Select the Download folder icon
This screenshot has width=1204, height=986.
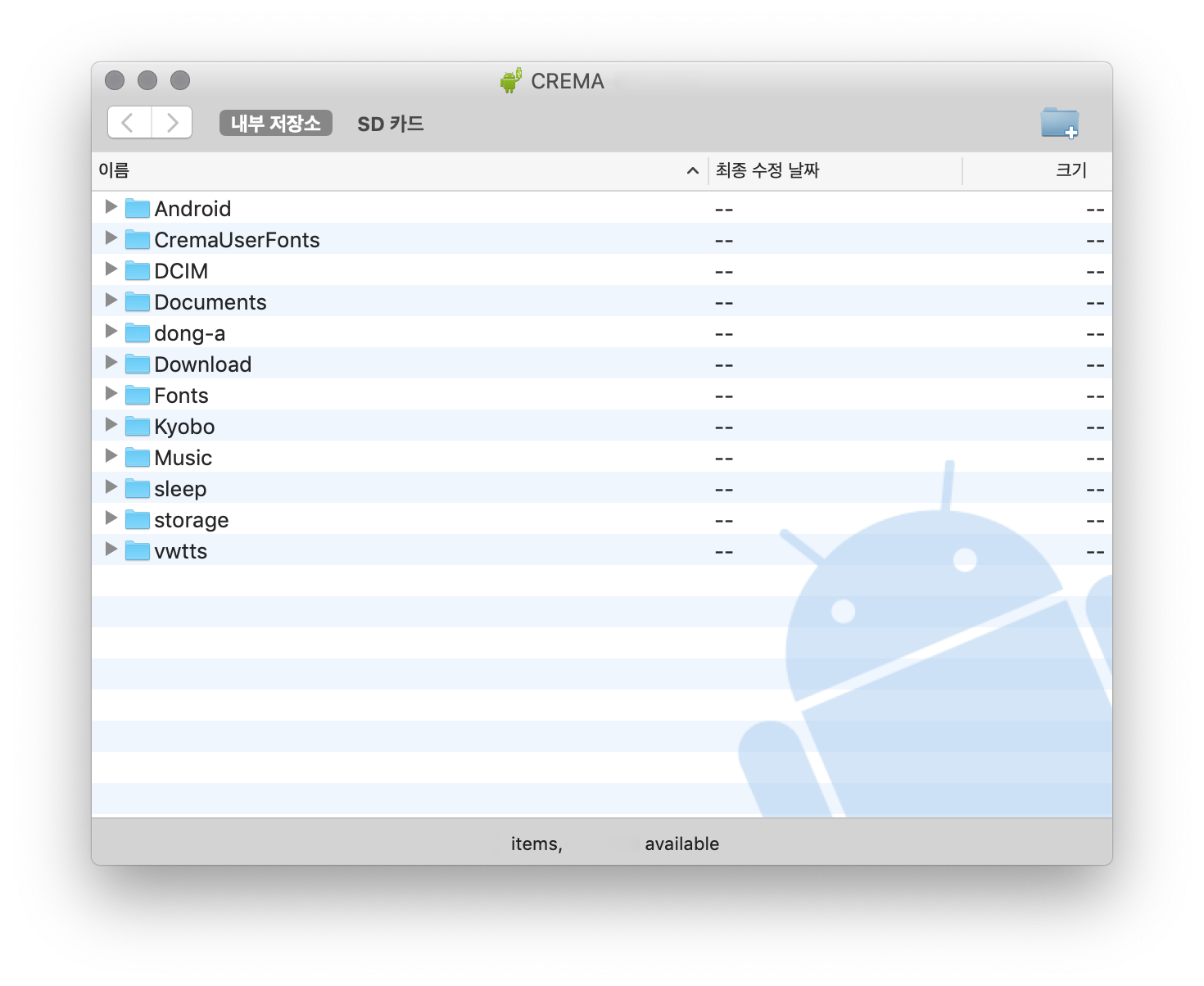(138, 364)
